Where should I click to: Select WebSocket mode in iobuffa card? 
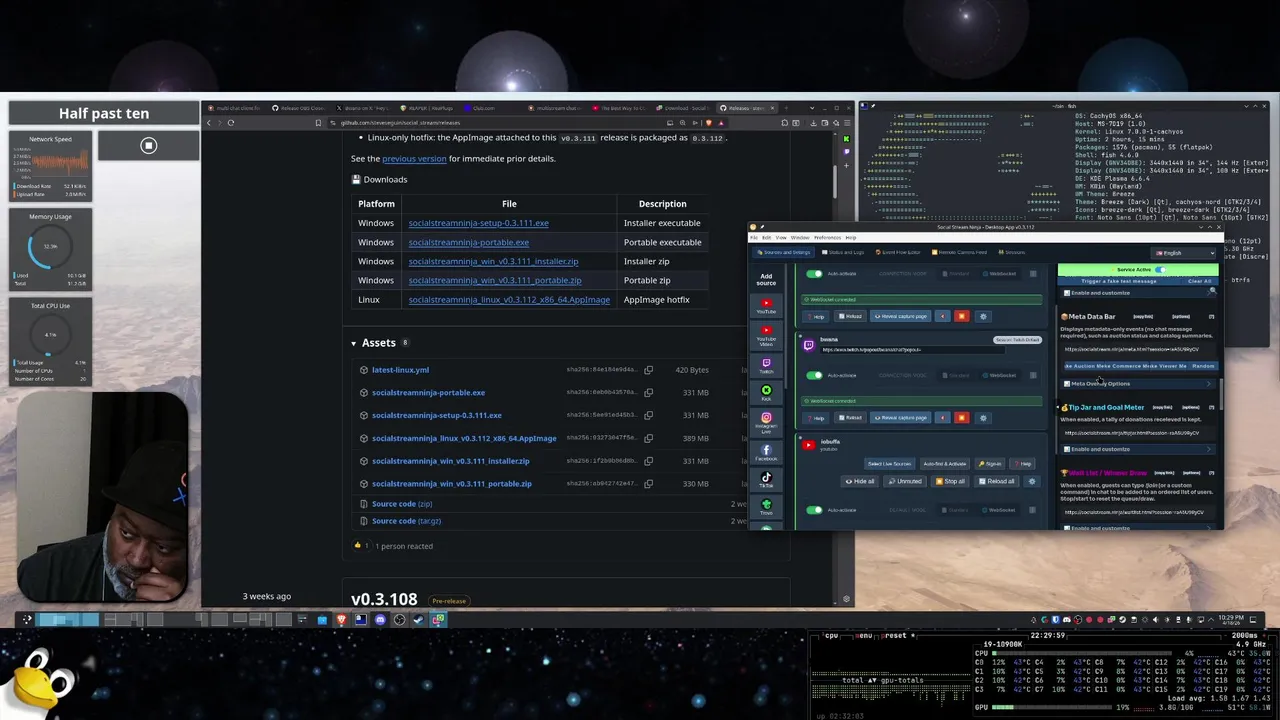(1000, 510)
